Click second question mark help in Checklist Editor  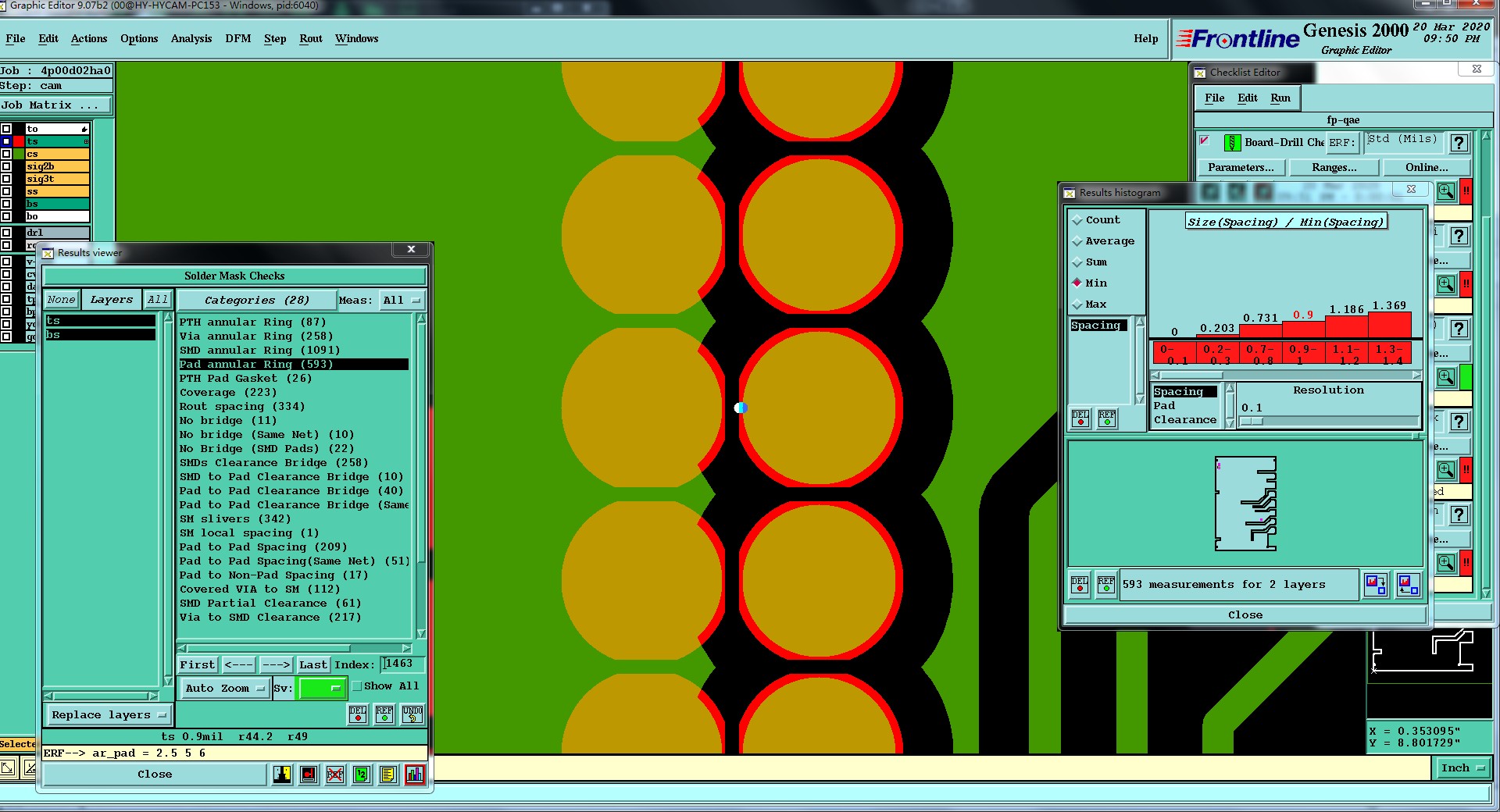1459,236
